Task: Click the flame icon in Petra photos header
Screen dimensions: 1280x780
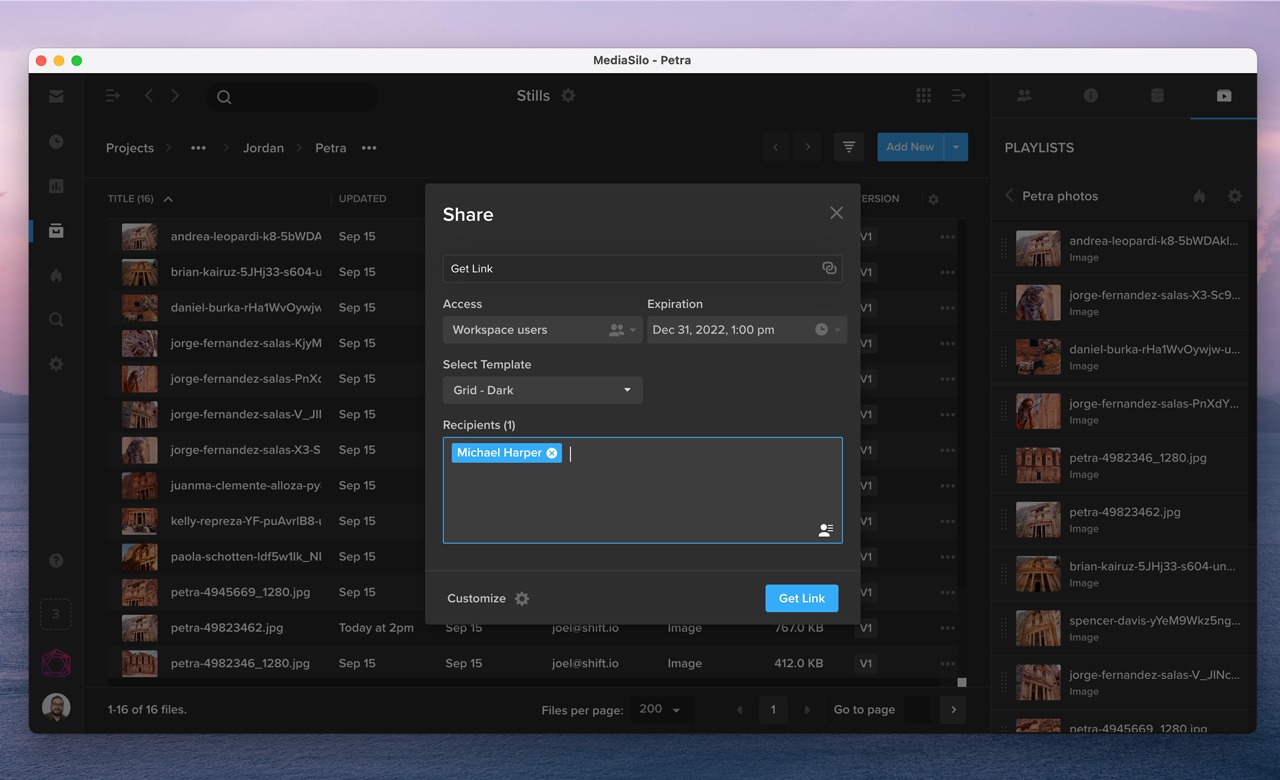Action: point(1199,196)
